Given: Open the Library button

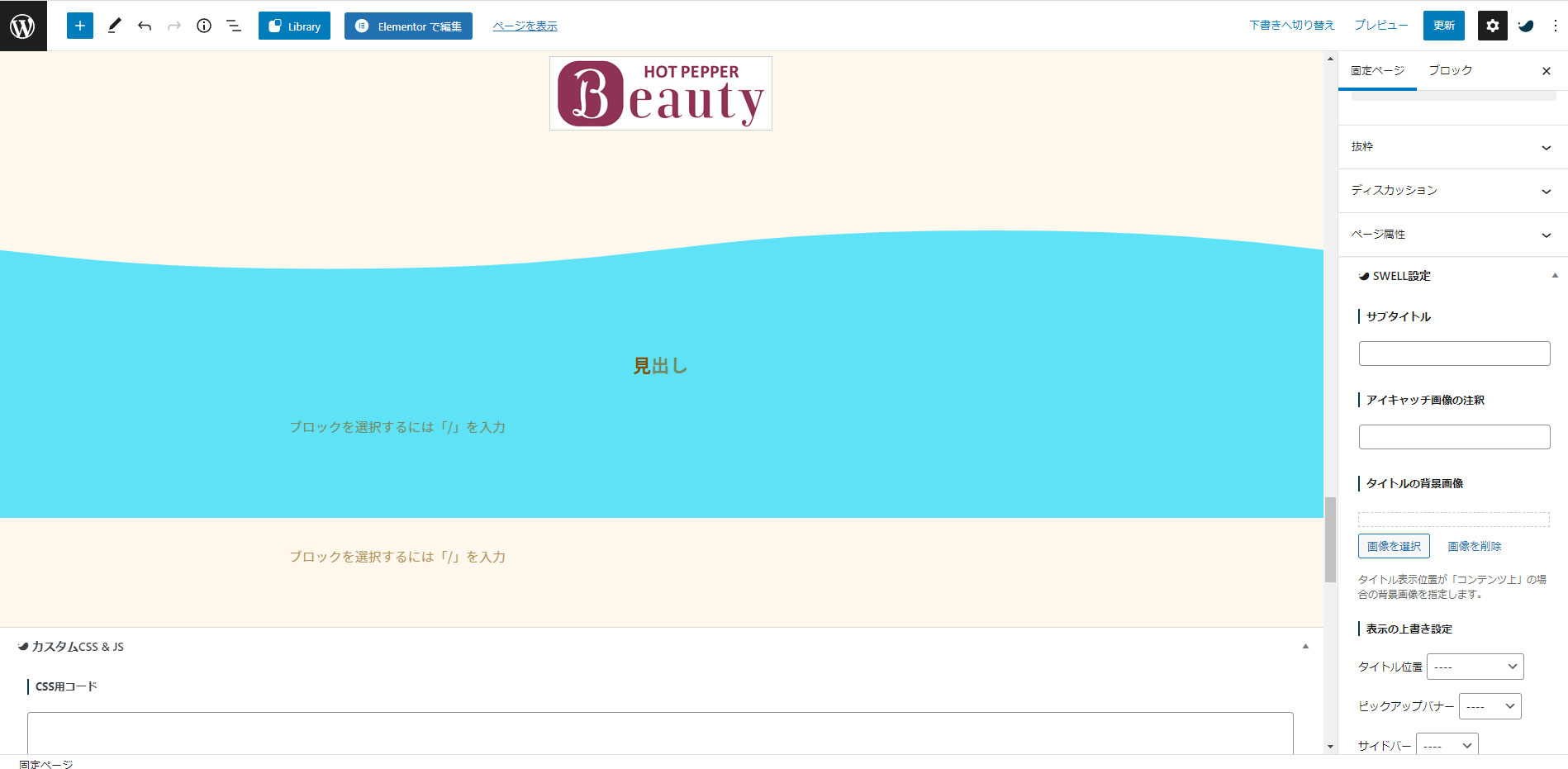Looking at the screenshot, I should [x=295, y=26].
